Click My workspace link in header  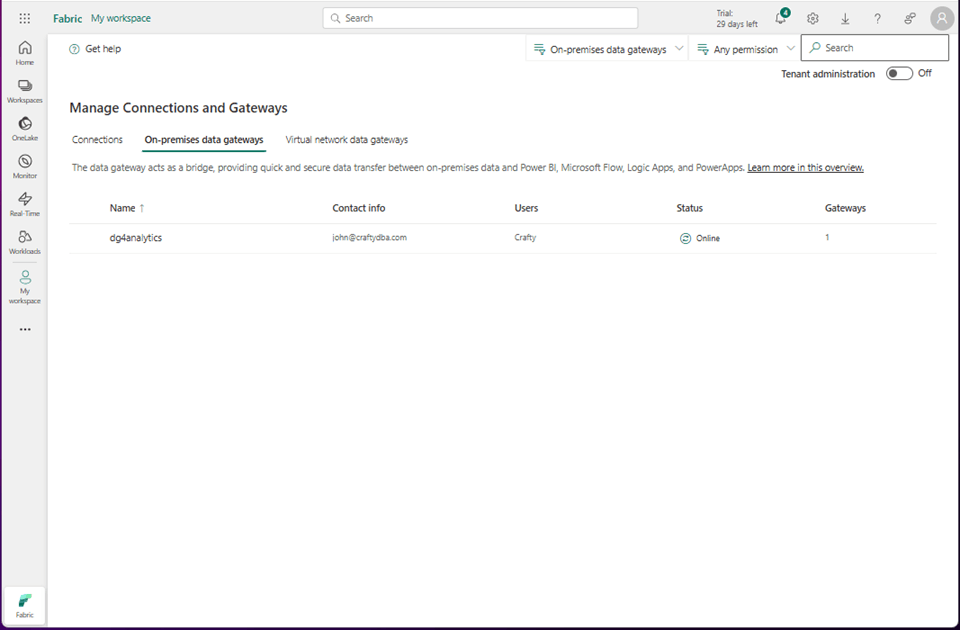coord(121,18)
